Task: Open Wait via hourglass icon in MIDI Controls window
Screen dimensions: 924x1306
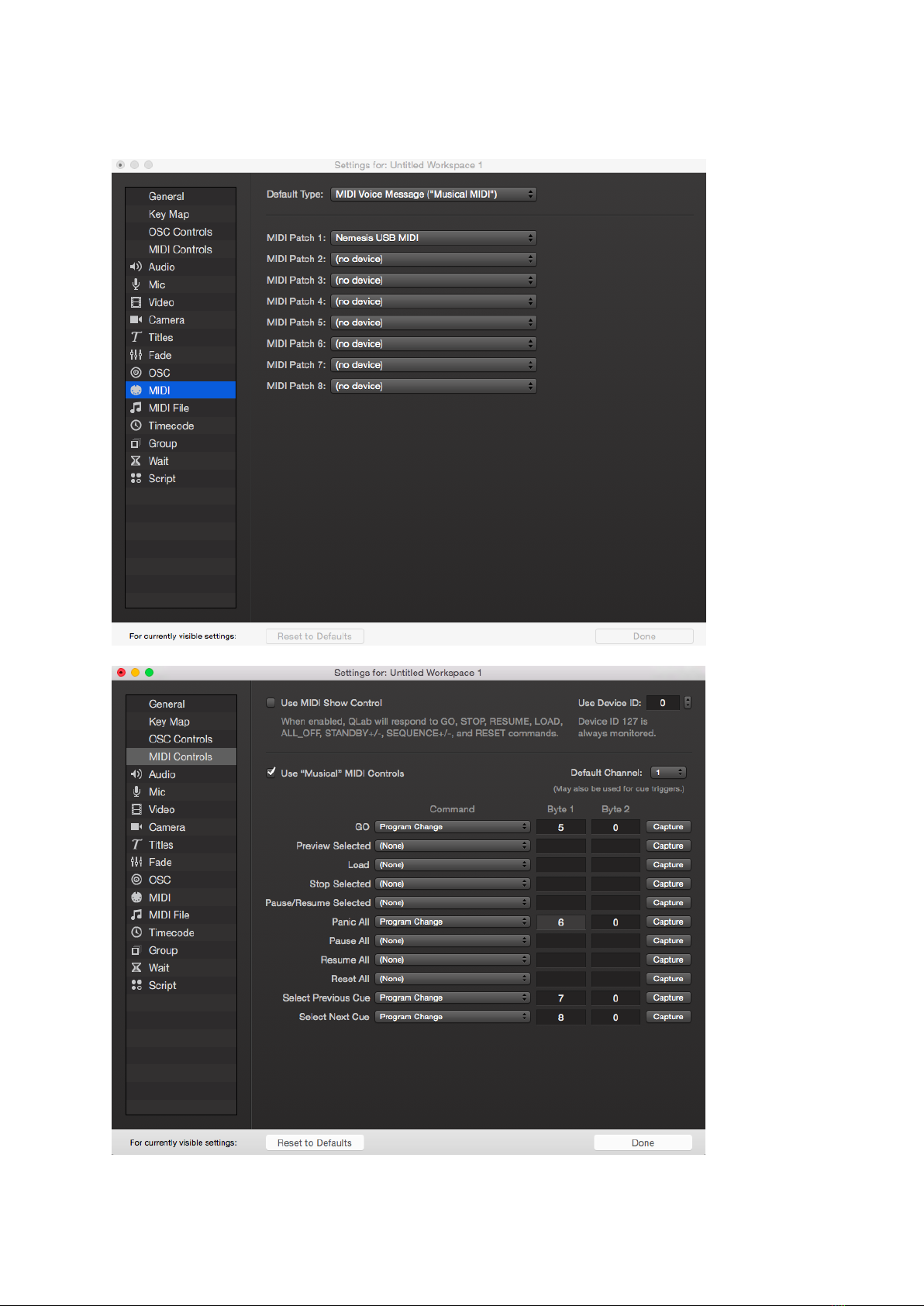Action: point(136,967)
